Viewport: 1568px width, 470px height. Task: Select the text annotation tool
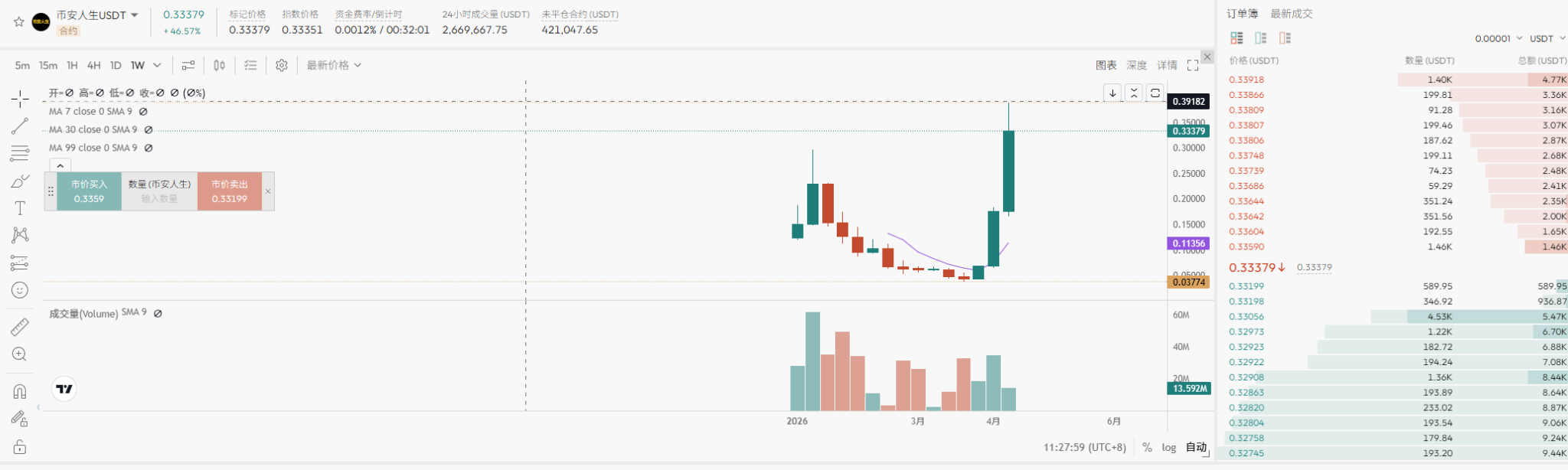click(20, 208)
